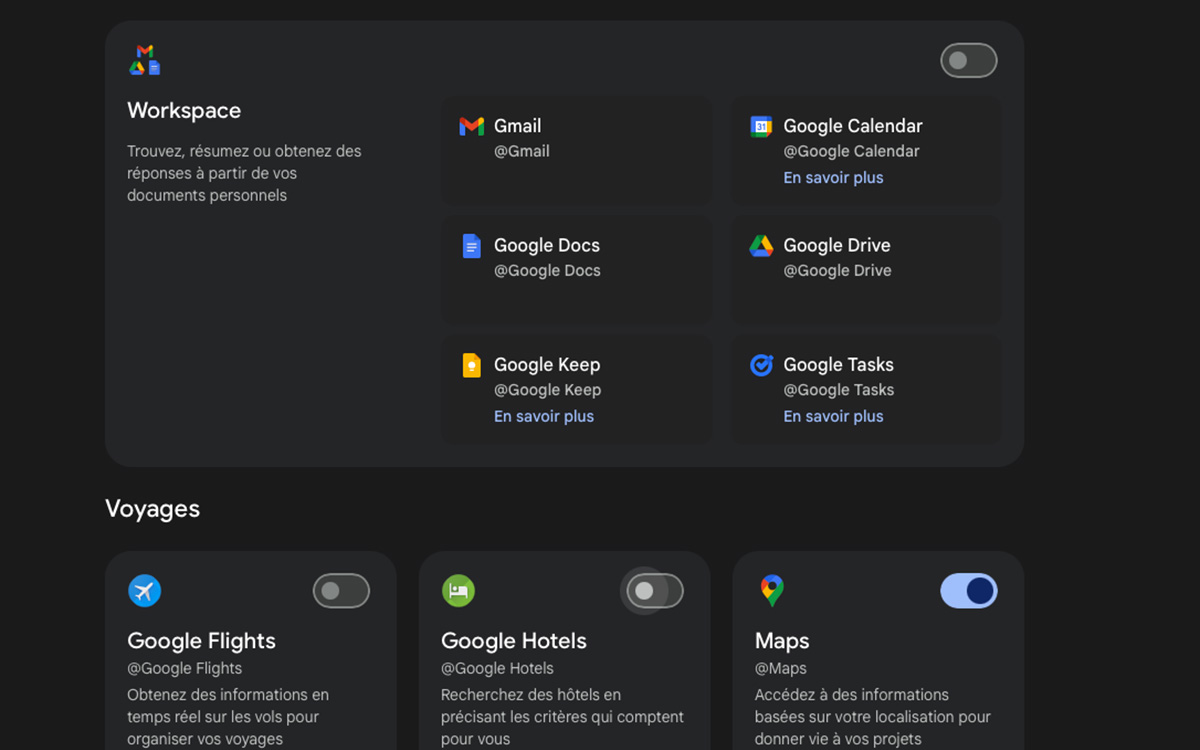This screenshot has height=750, width=1200.
Task: Click the Google Flights airplane icon
Action: [145, 591]
